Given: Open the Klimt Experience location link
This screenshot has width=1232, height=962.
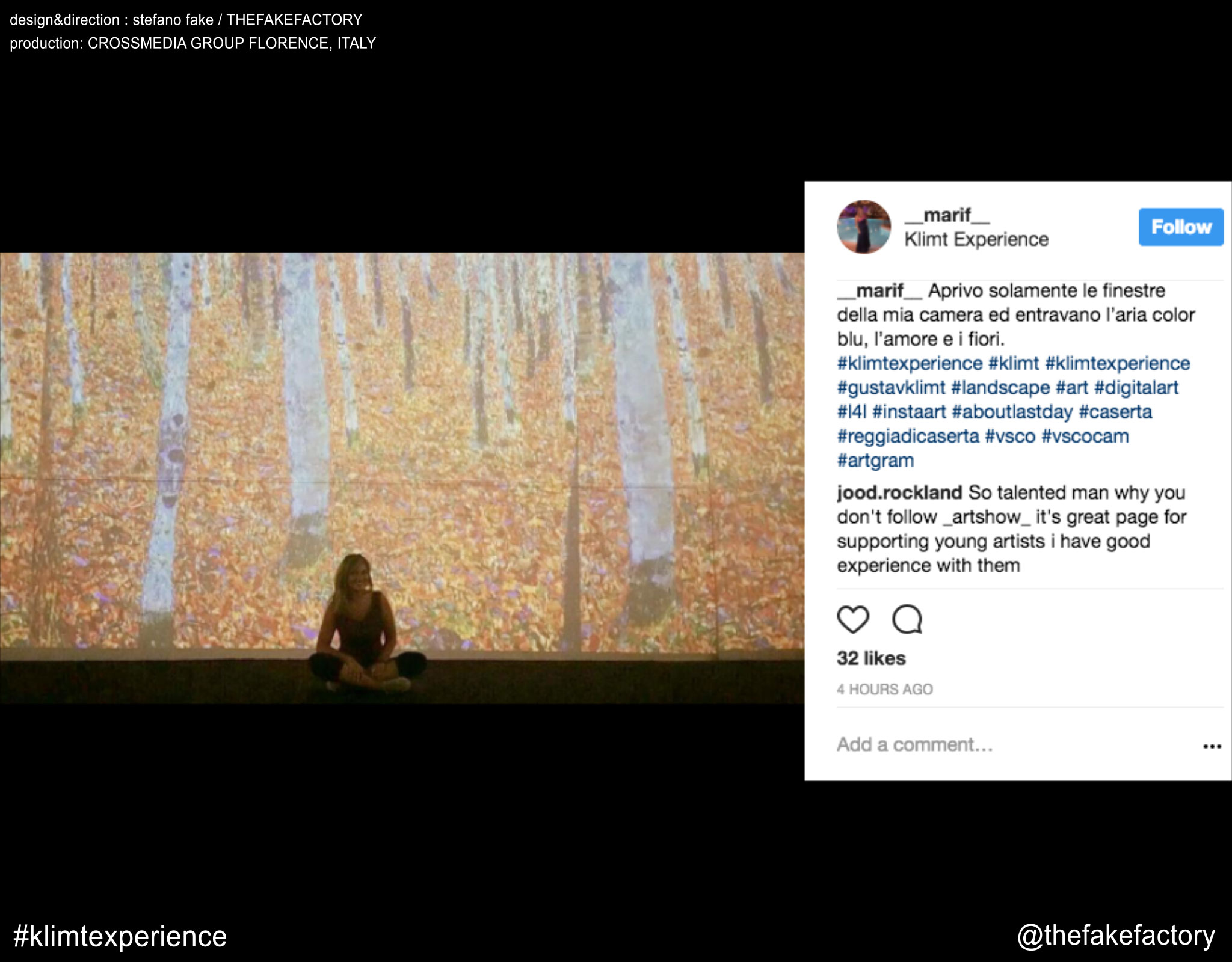Looking at the screenshot, I should click(x=976, y=239).
